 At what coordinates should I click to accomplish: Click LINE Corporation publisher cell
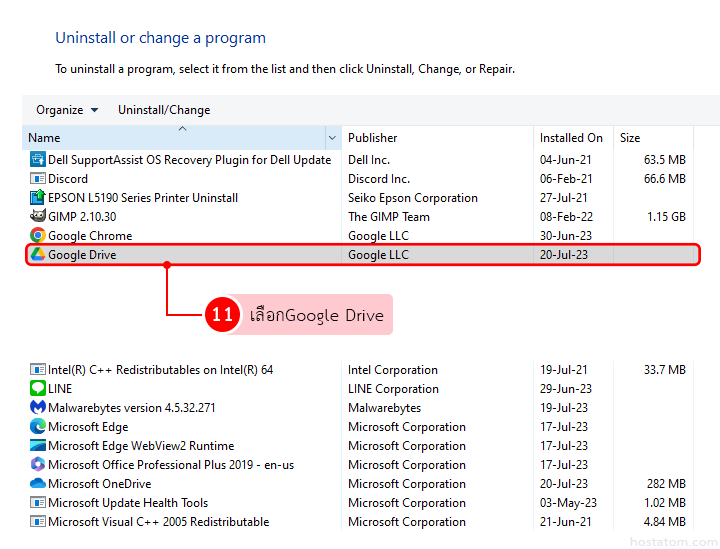click(x=393, y=389)
